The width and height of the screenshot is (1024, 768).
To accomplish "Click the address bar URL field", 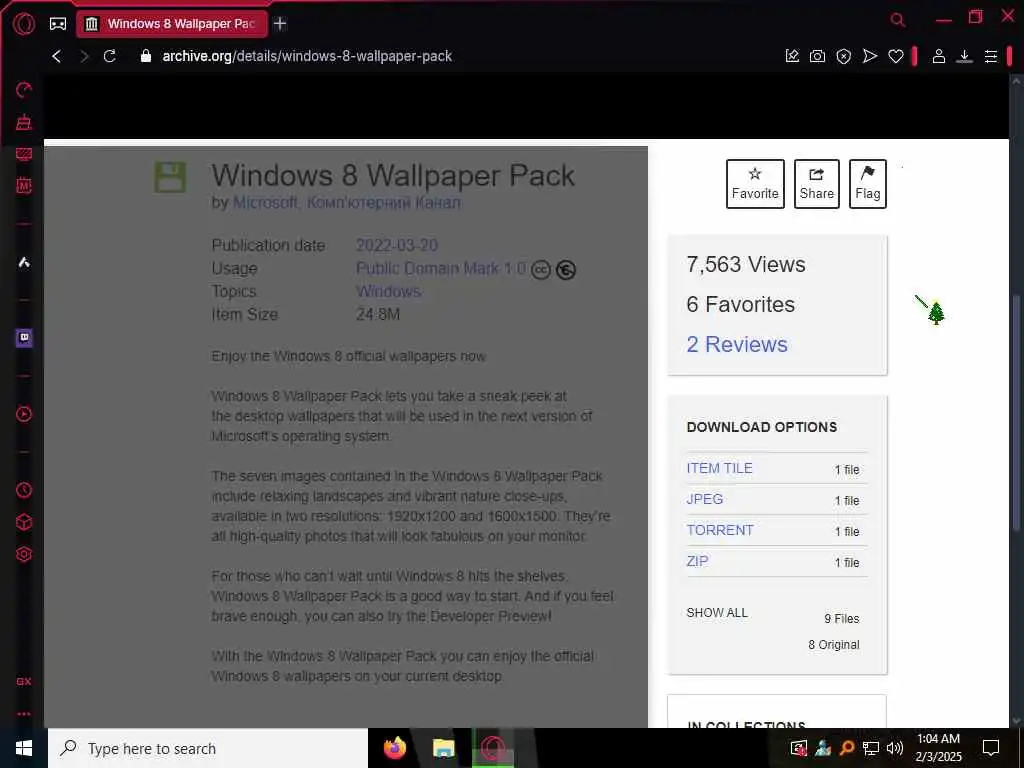I will 307,56.
